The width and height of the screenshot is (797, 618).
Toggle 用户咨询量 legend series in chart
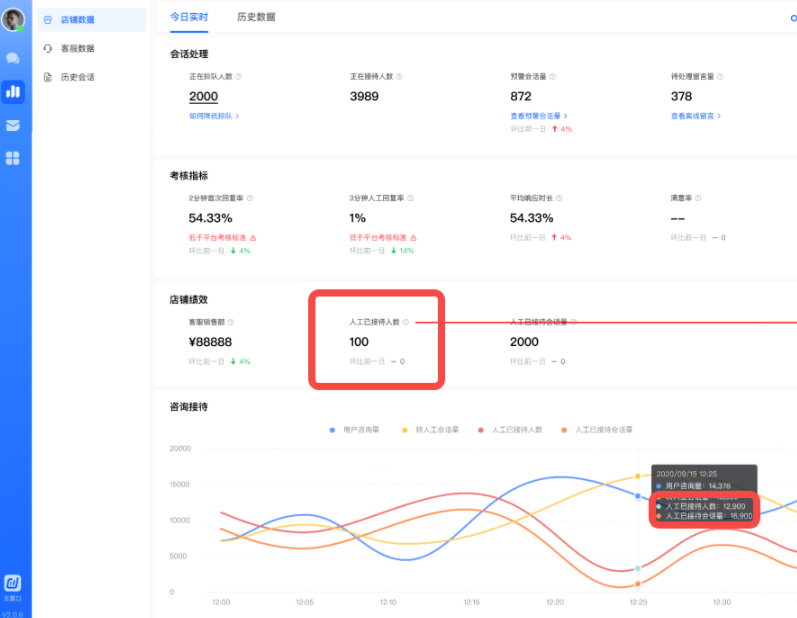click(355, 429)
